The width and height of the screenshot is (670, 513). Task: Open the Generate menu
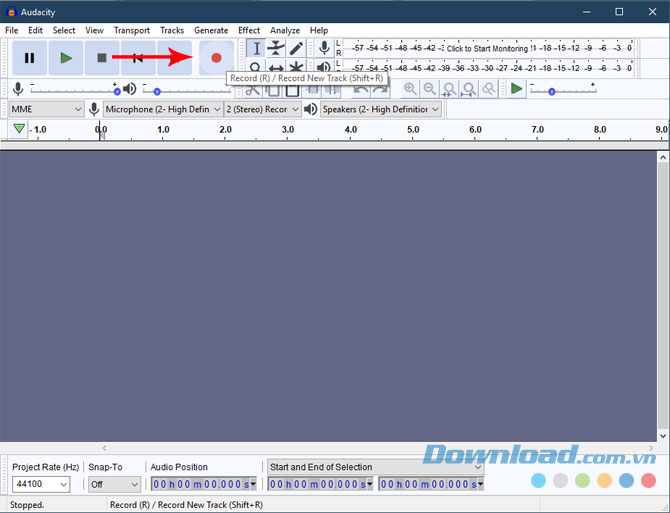pos(211,30)
